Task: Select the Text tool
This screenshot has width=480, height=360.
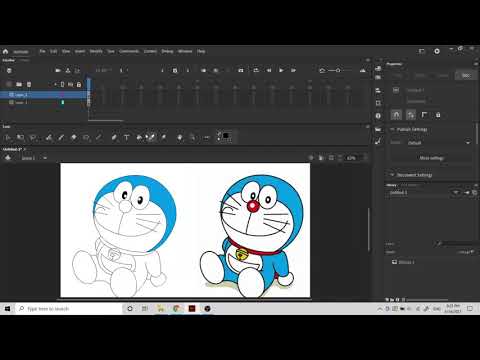Action: [127, 137]
